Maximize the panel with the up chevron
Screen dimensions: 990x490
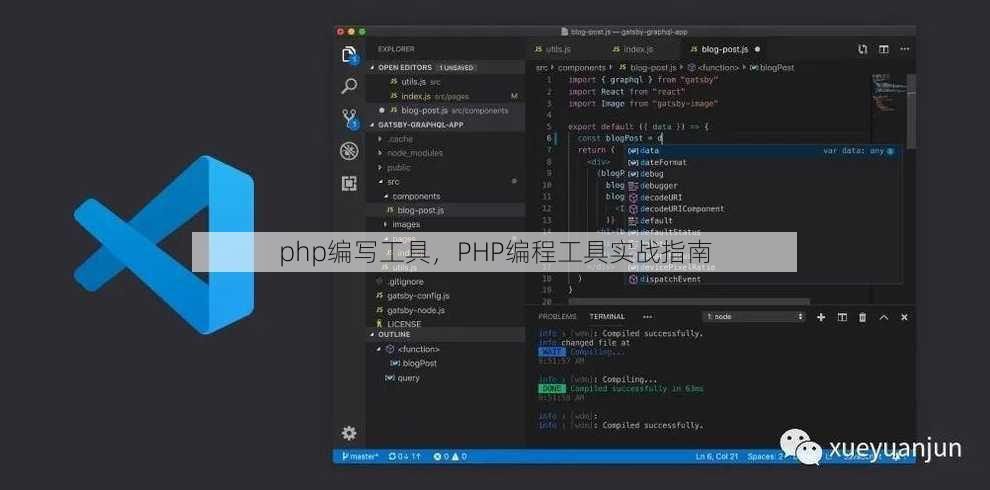[x=883, y=317]
